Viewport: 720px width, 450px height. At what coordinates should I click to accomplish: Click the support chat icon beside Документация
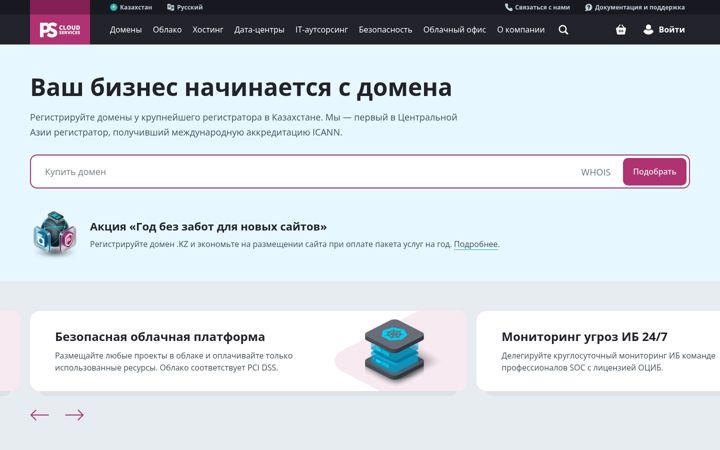coord(588,7)
